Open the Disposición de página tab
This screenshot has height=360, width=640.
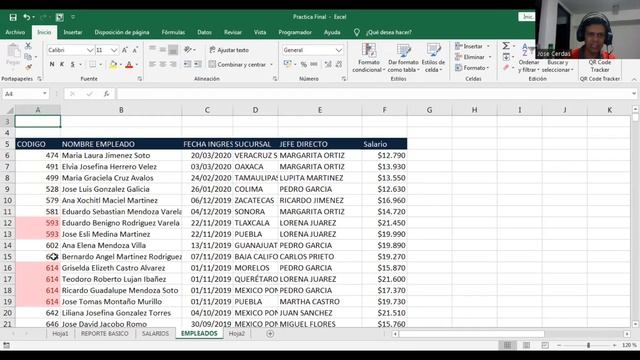[122, 32]
